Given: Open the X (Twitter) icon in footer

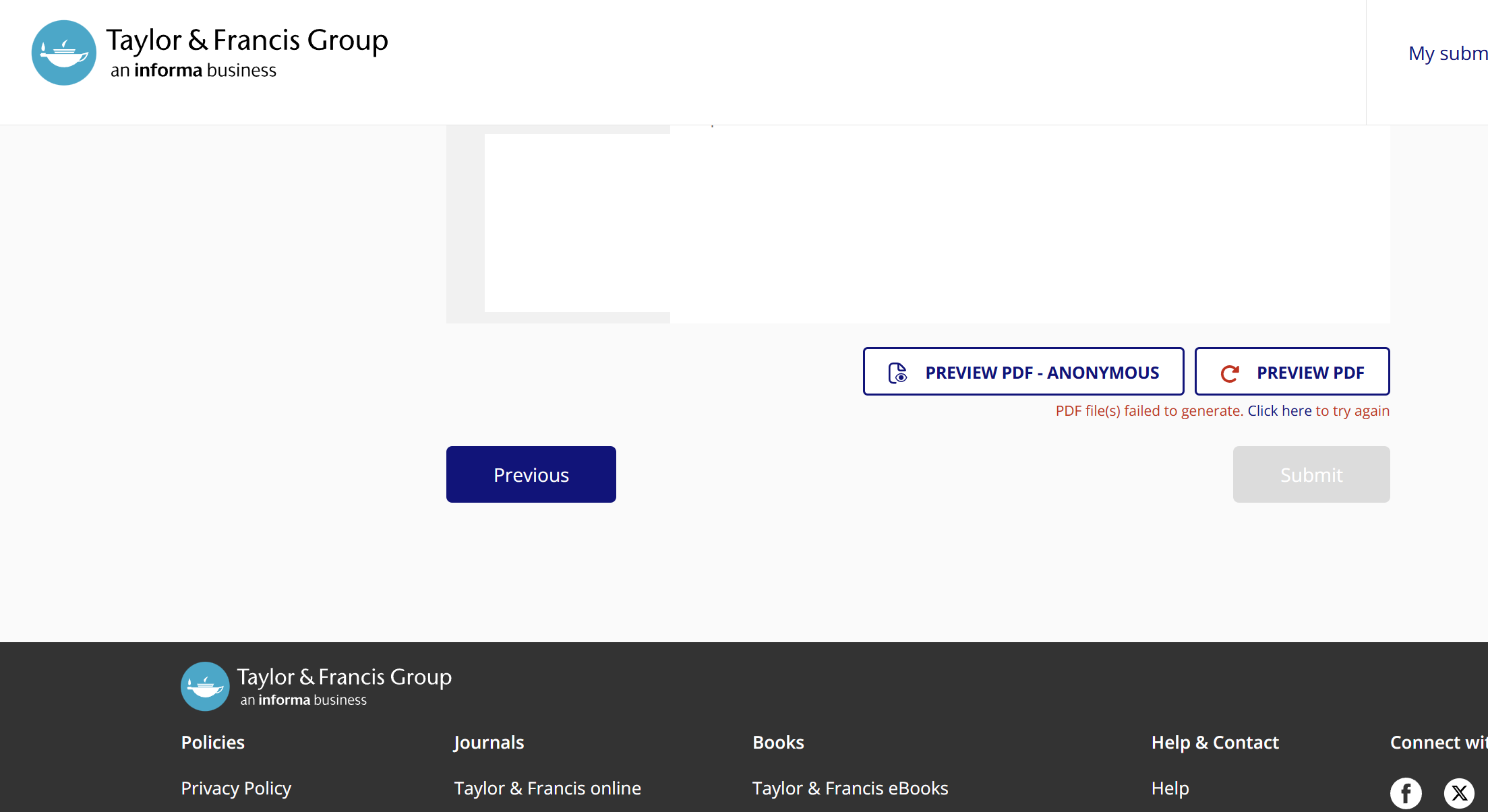Looking at the screenshot, I should click(1459, 793).
